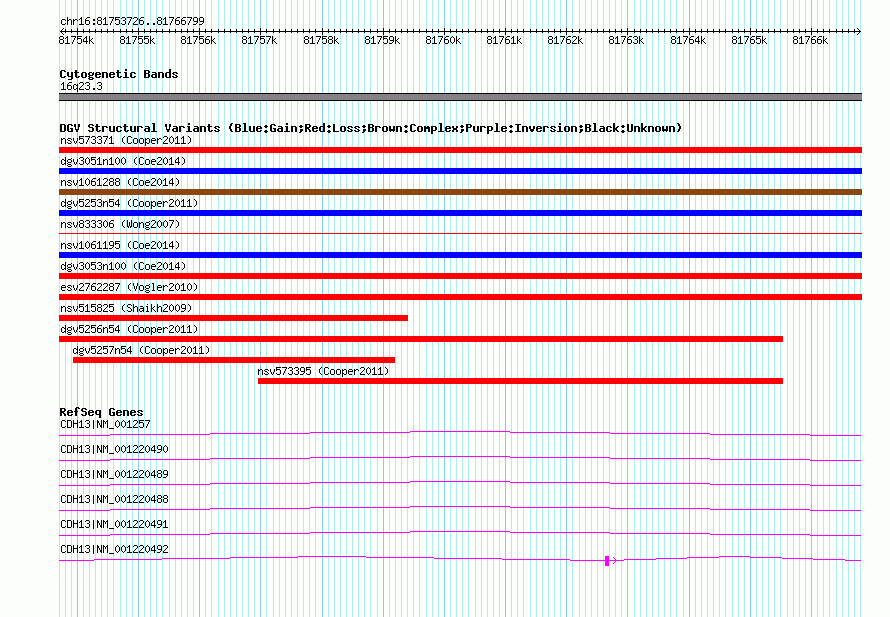Click the thin red nsv833306 line
The height and width of the screenshot is (617, 890).
click(460, 233)
